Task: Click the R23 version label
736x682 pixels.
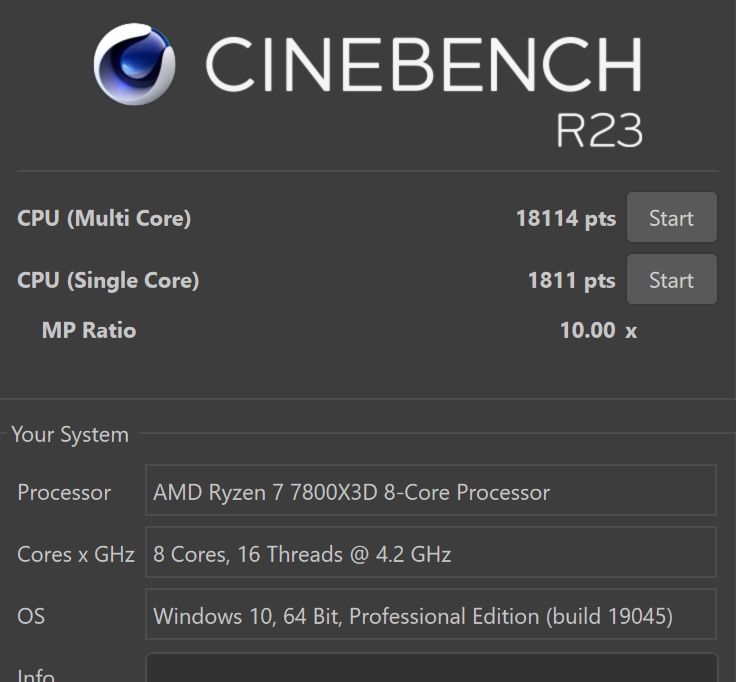Action: pos(599,130)
